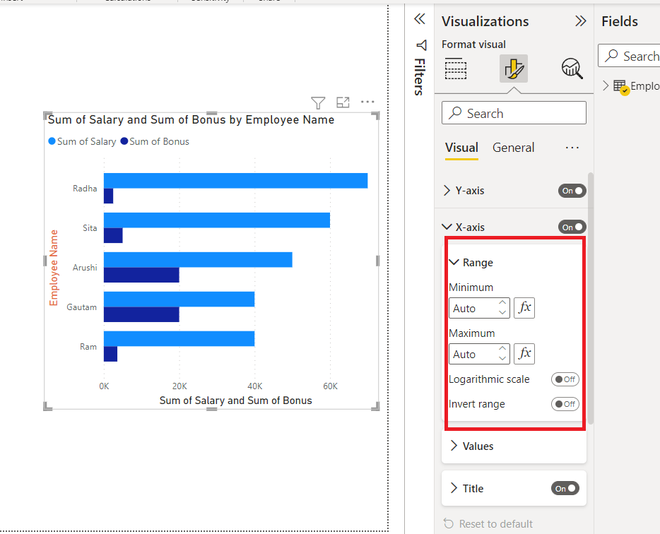Collapse the Range subsection
The width and height of the screenshot is (660, 534).
click(x=454, y=262)
